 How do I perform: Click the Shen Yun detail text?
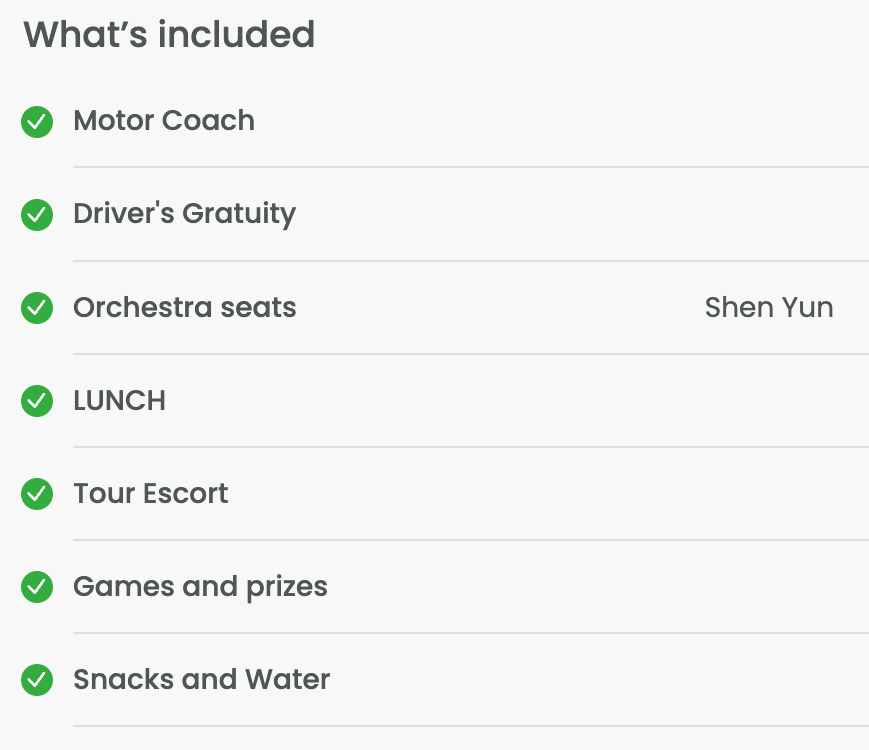coord(768,307)
